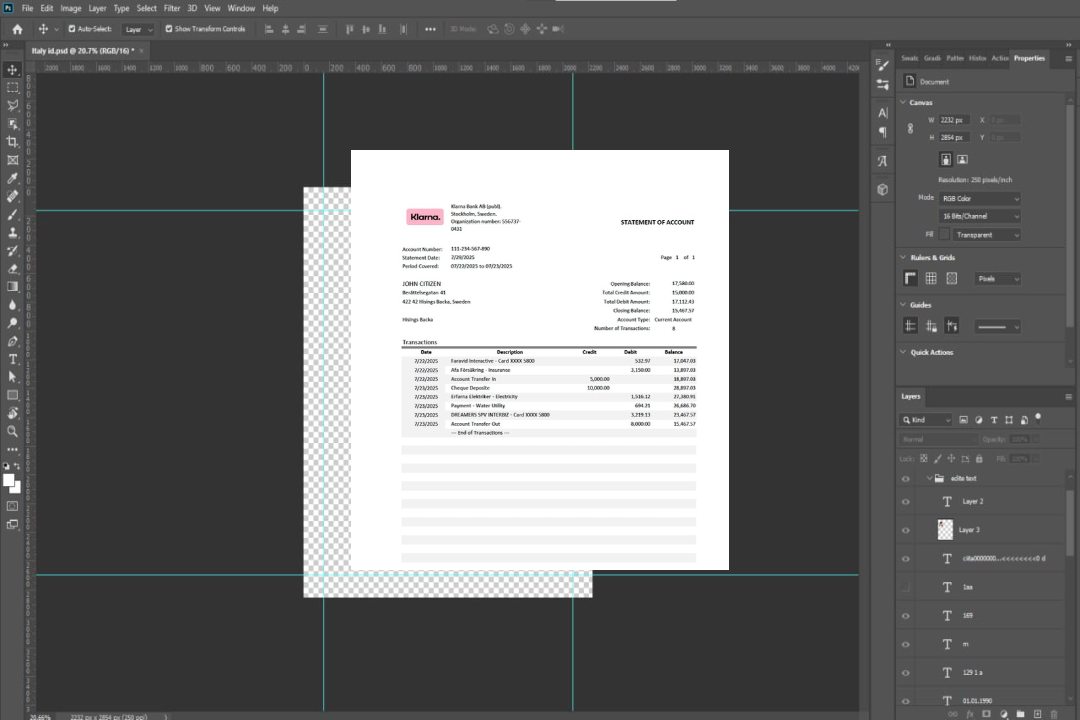Click the Create new group folder icon

(x=1020, y=714)
